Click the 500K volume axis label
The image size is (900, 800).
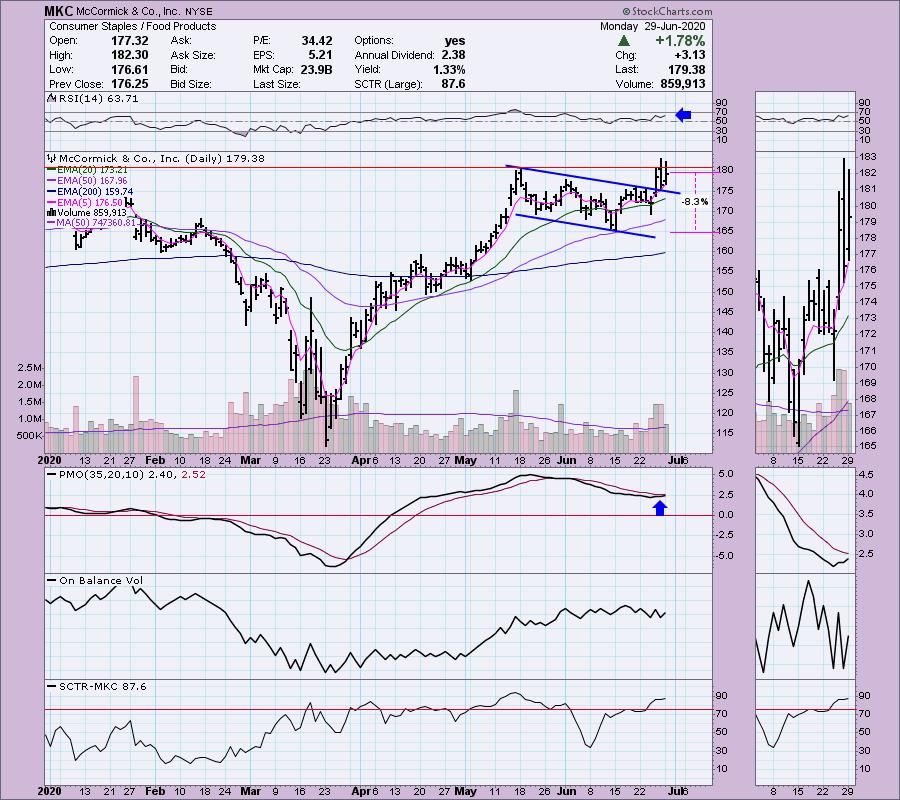pos(29,436)
